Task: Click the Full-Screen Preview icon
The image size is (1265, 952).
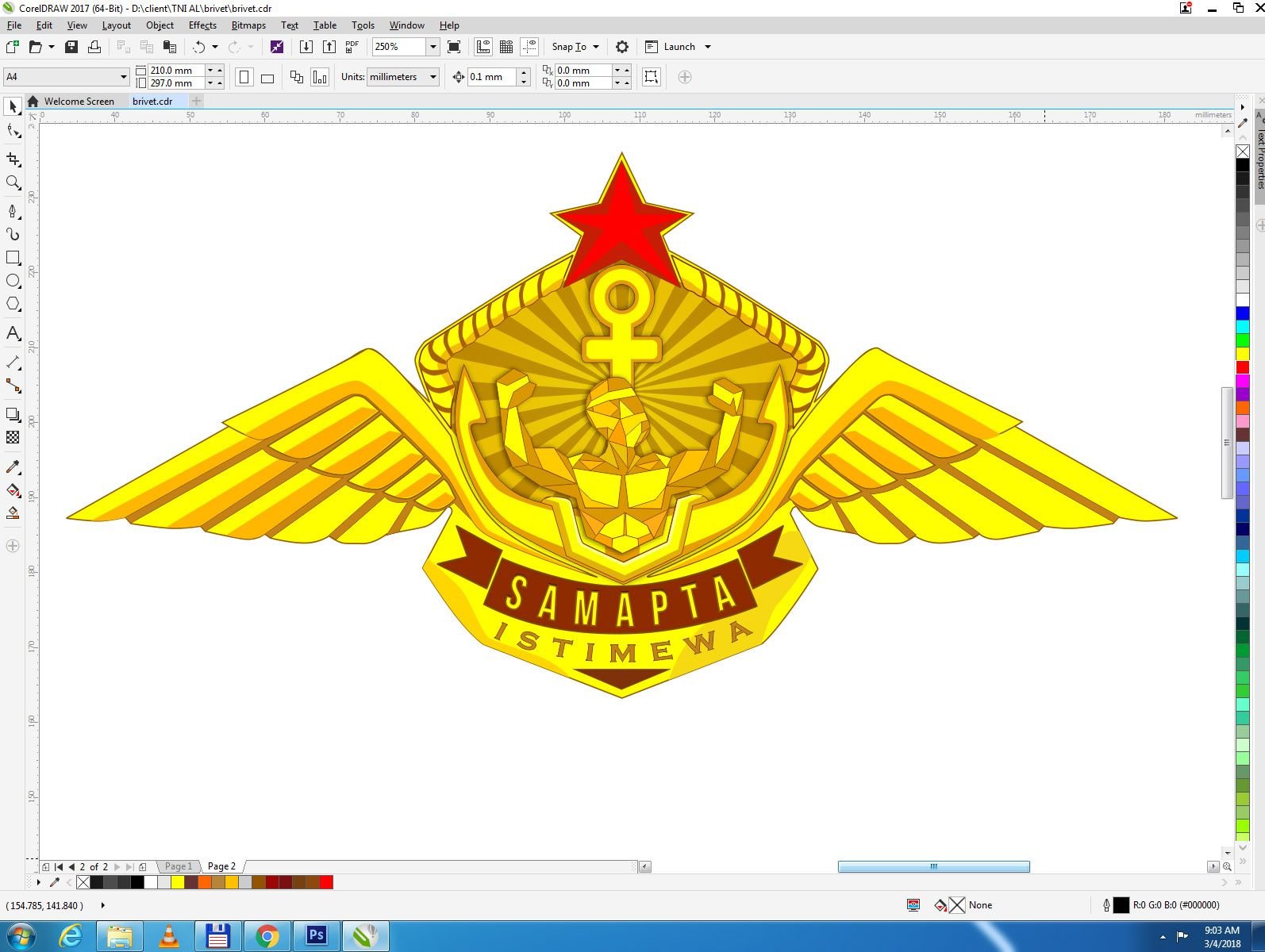Action: (x=454, y=47)
